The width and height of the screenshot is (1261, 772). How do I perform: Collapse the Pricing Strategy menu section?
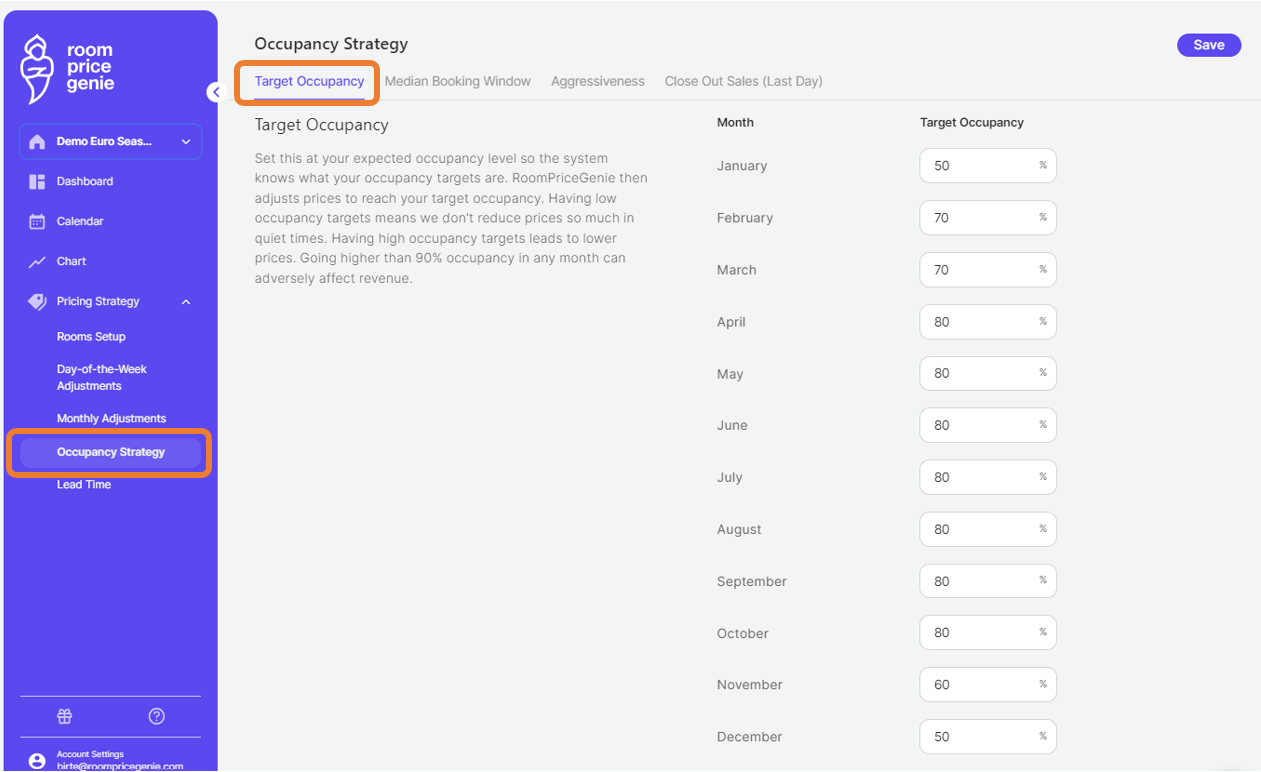[185, 302]
